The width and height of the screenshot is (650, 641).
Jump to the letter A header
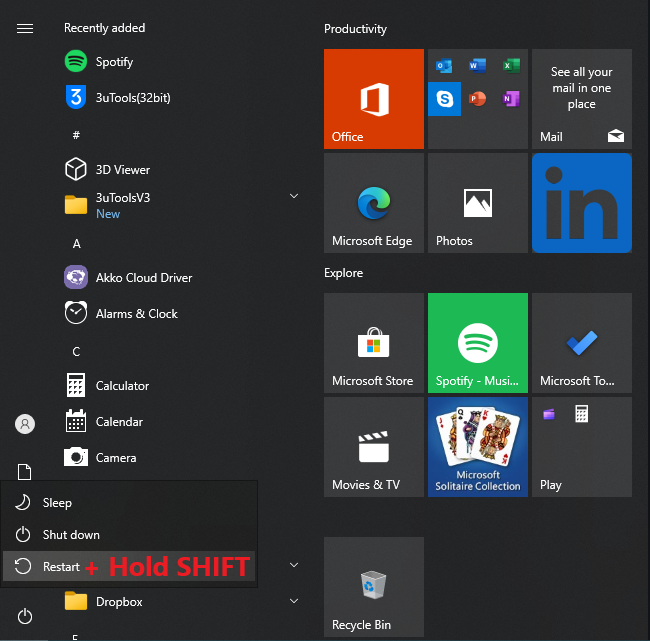77,244
